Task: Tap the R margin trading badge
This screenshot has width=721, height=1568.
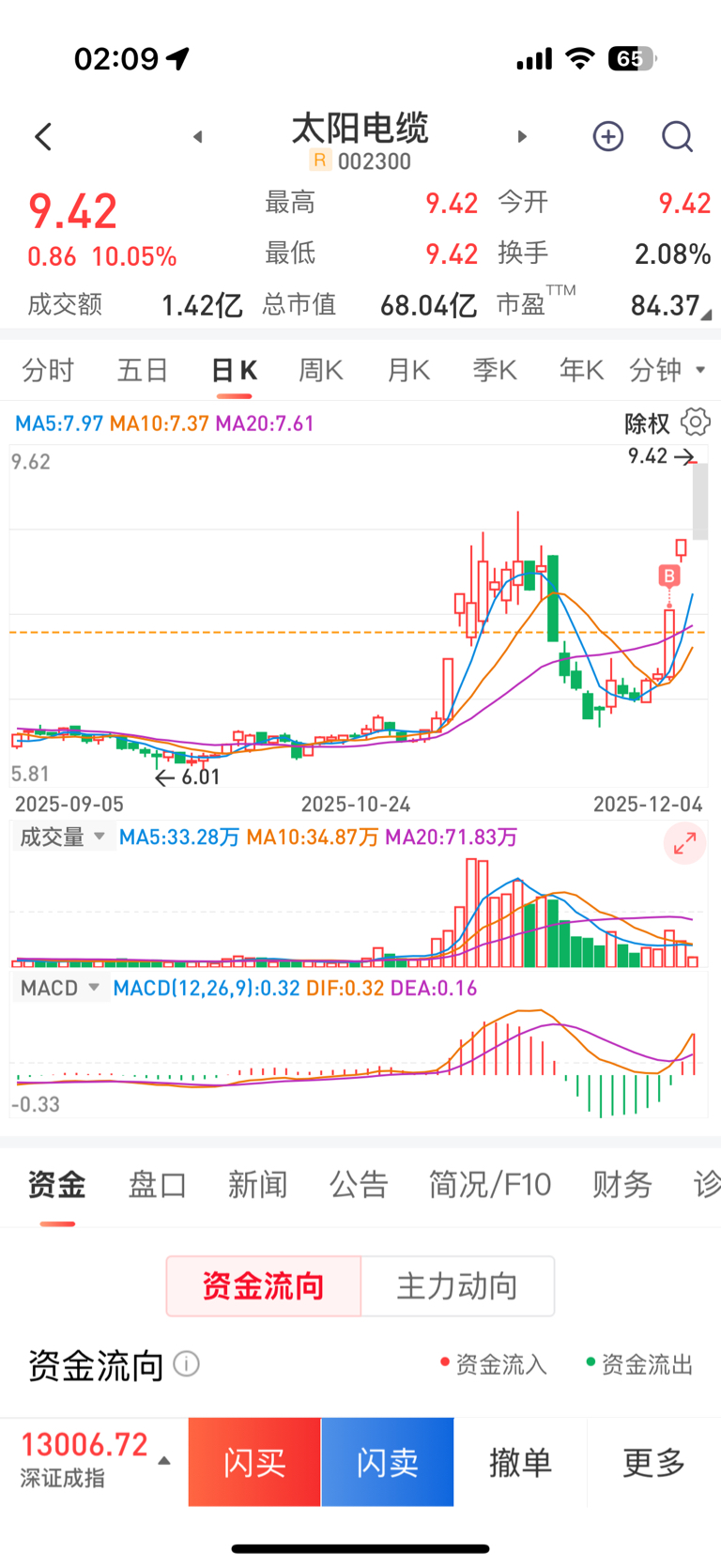Action: pyautogui.click(x=320, y=161)
